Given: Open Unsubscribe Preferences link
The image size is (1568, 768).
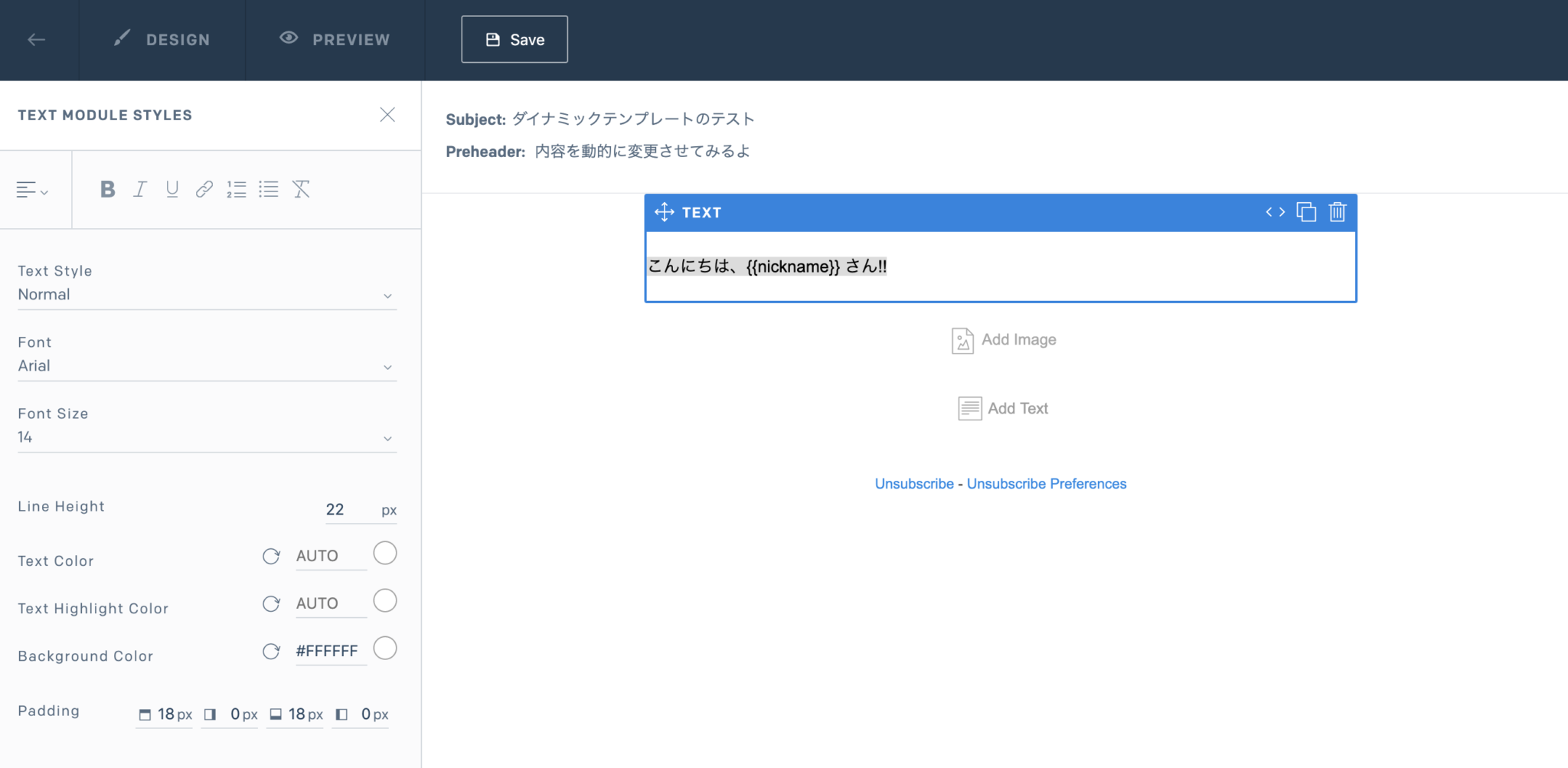Looking at the screenshot, I should (1047, 483).
